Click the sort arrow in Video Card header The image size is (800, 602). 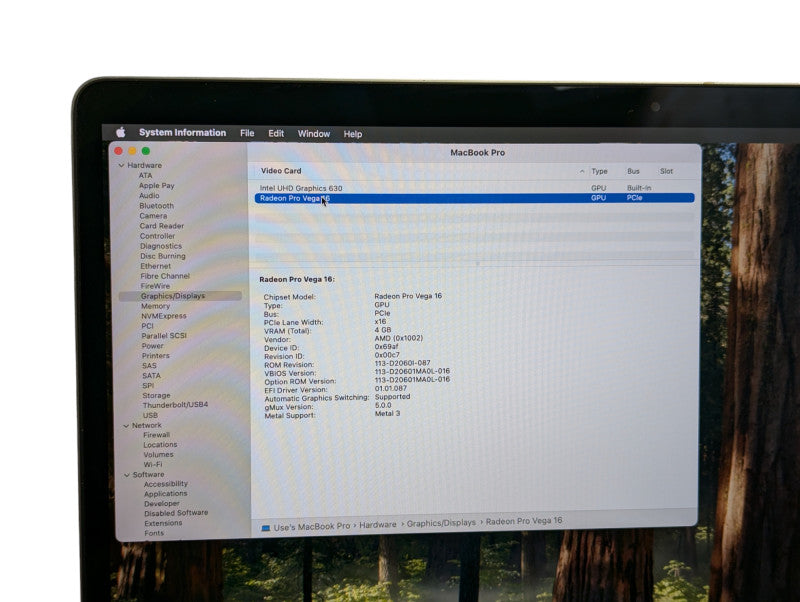[582, 171]
